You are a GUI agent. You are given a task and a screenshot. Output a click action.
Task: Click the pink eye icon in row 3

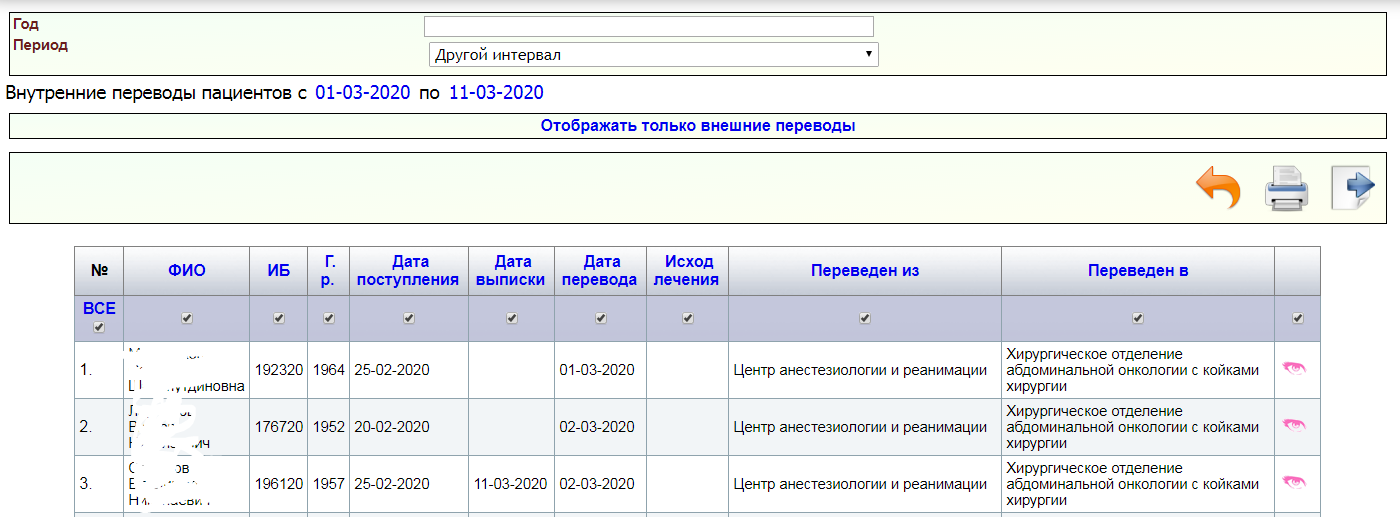[x=1295, y=483]
